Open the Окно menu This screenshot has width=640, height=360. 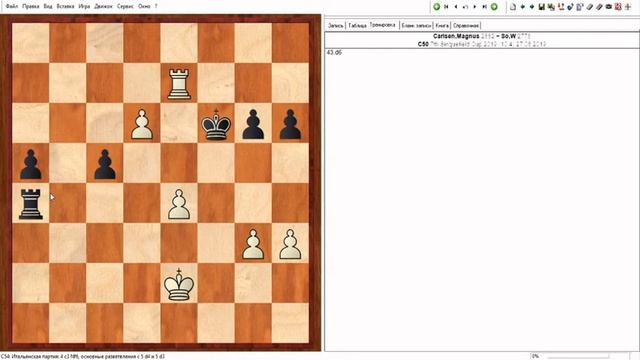tap(144, 7)
